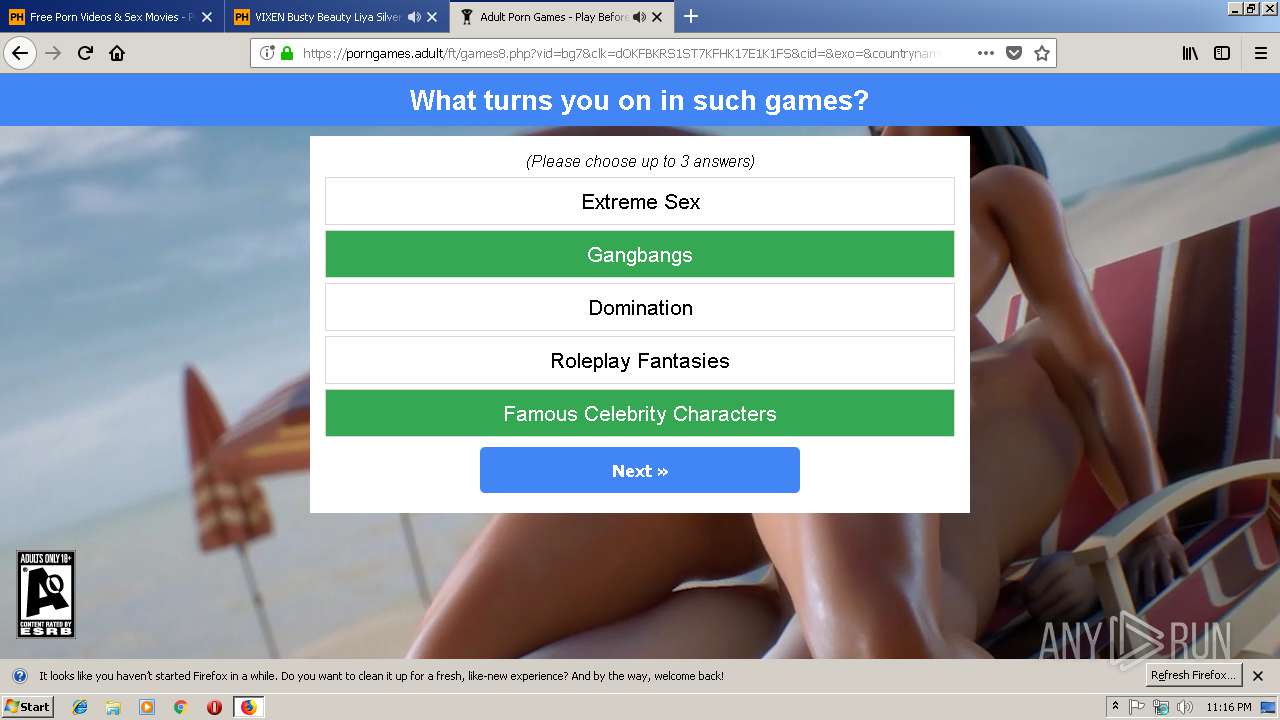
Task: Pick the Roleplay Fantasies answer
Action: (640, 360)
